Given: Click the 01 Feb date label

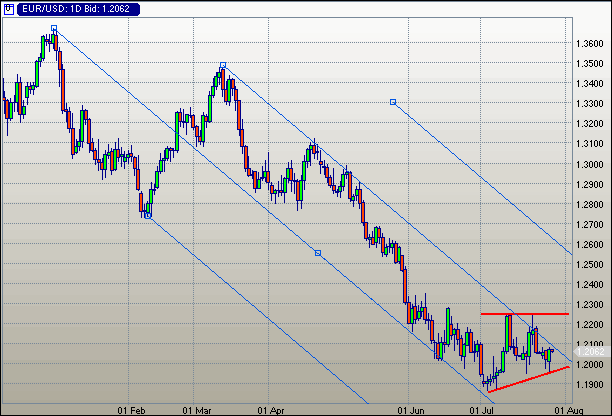Looking at the screenshot, I should tap(133, 409).
